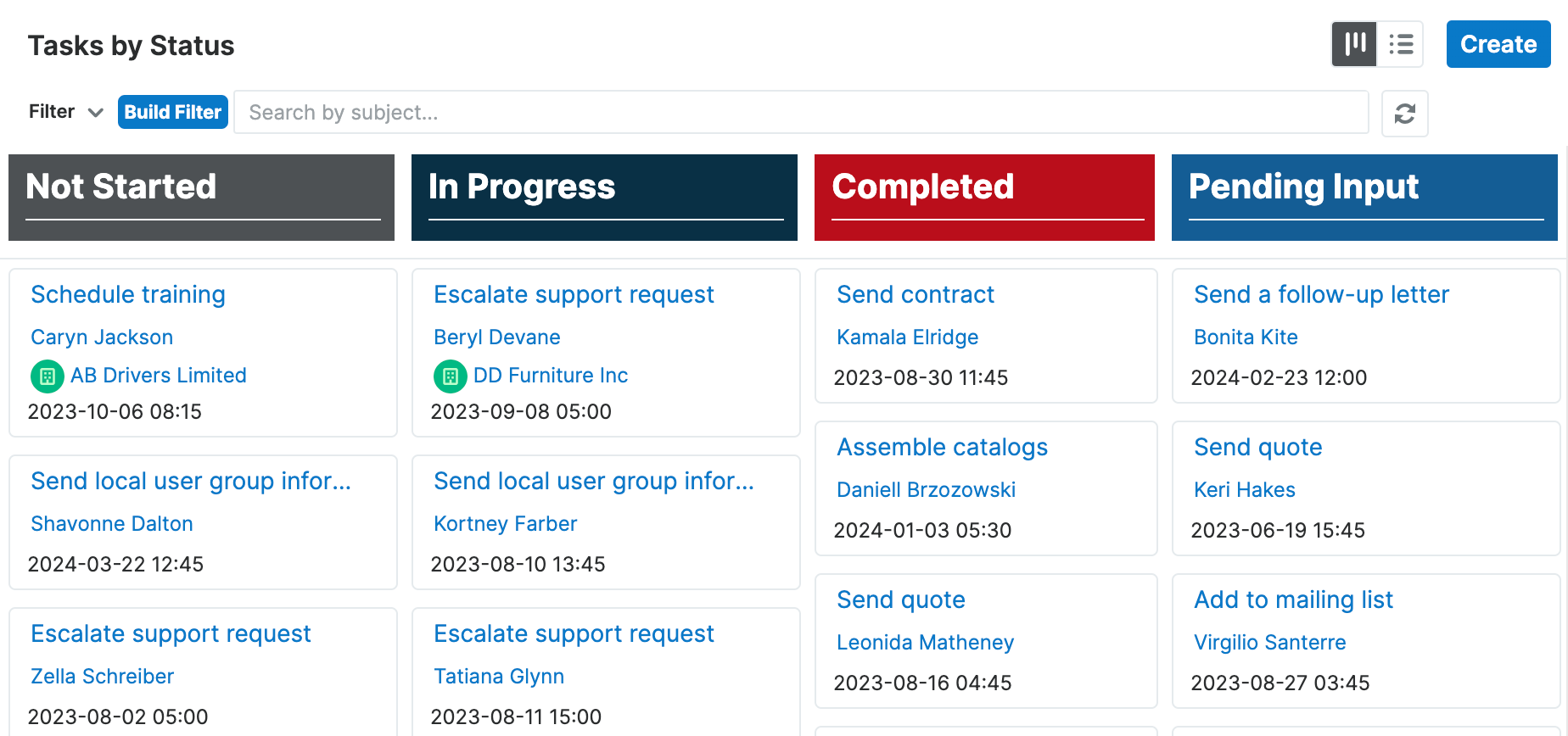
Task: Open the AB Drivers Limited company icon
Action: point(48,376)
